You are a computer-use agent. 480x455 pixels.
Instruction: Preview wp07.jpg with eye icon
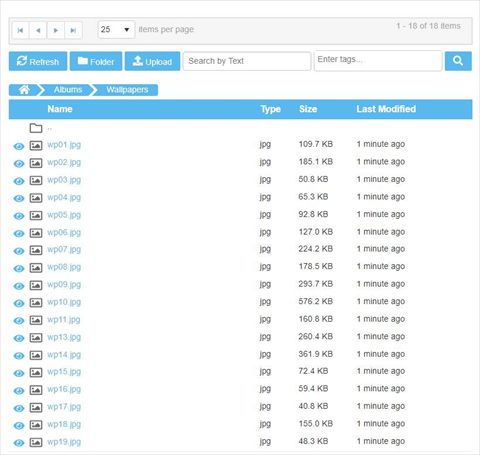click(x=19, y=251)
